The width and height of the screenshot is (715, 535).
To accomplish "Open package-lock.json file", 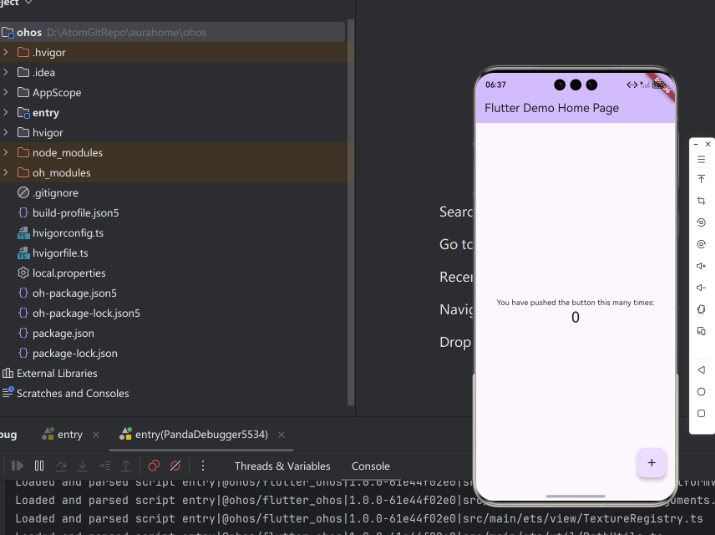I will tap(75, 353).
